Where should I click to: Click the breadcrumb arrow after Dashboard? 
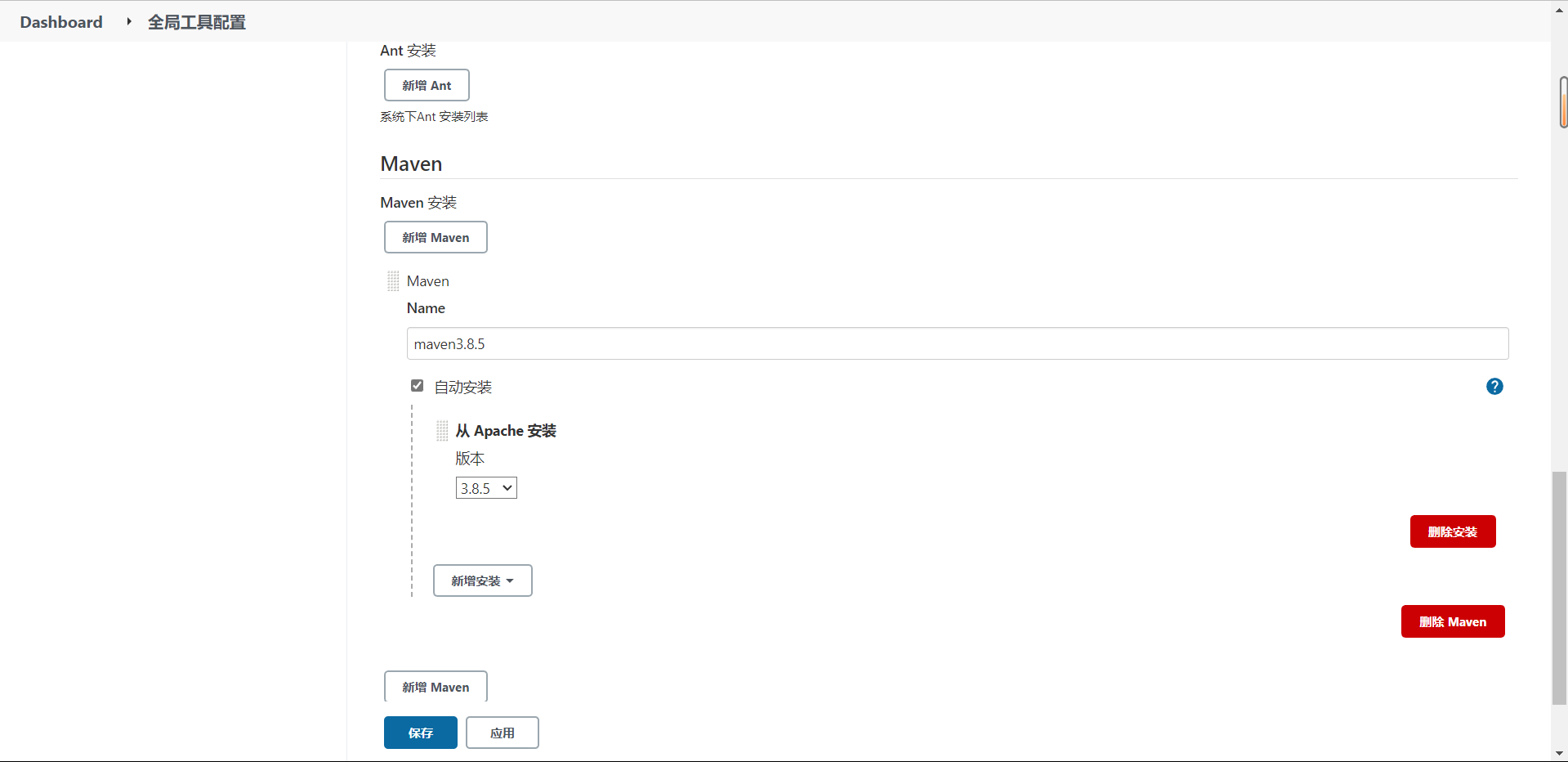[128, 22]
